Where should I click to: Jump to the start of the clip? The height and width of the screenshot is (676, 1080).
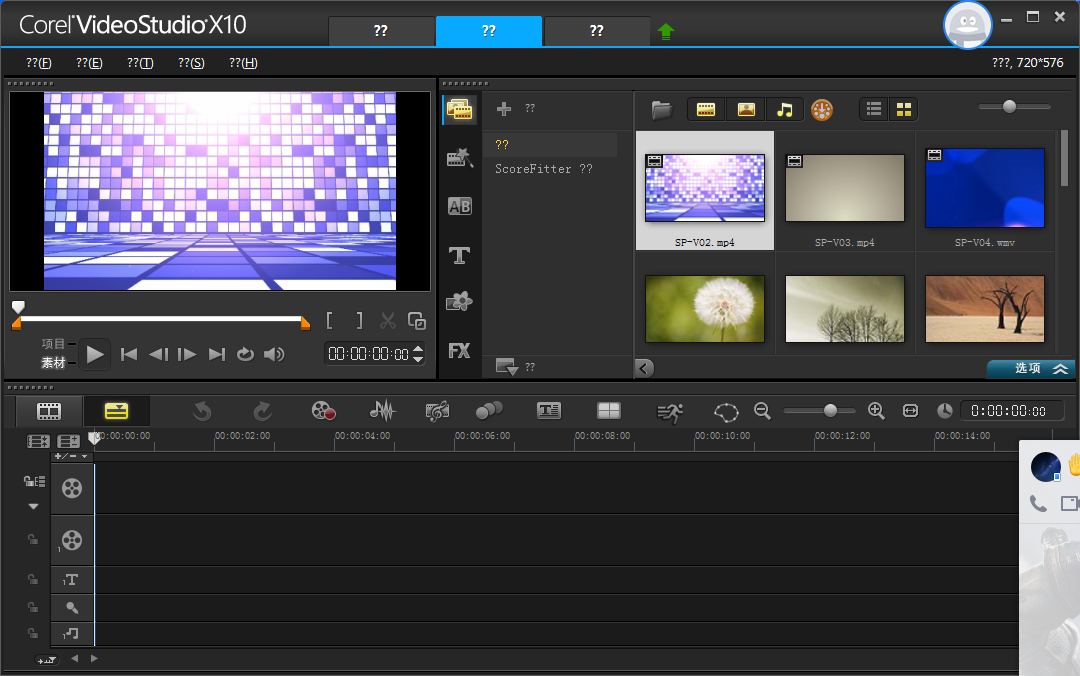click(129, 354)
